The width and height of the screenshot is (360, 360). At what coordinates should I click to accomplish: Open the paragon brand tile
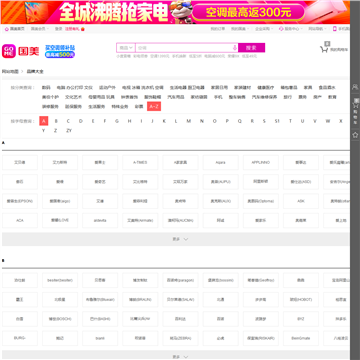(180, 280)
